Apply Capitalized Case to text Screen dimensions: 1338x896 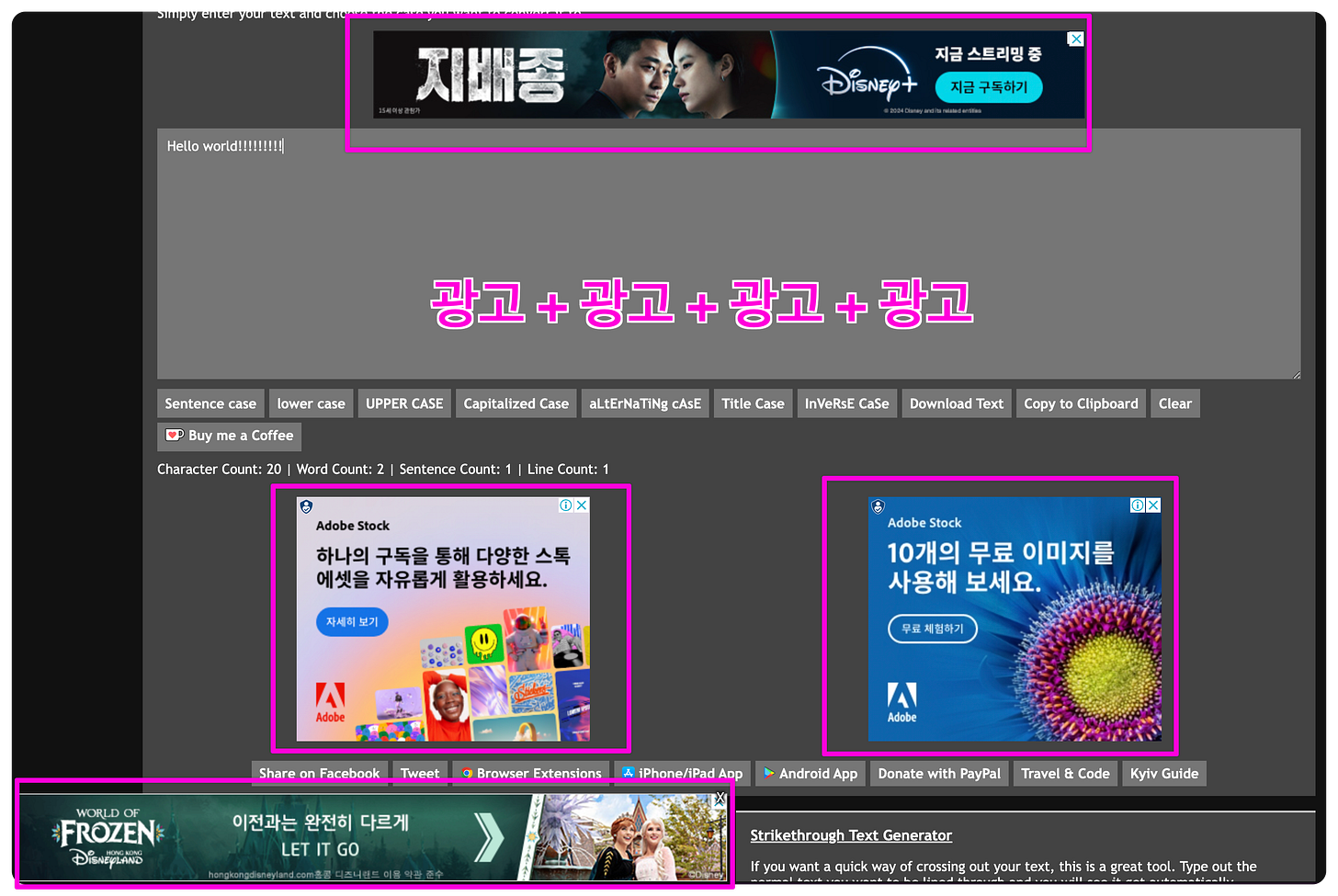[x=516, y=403]
